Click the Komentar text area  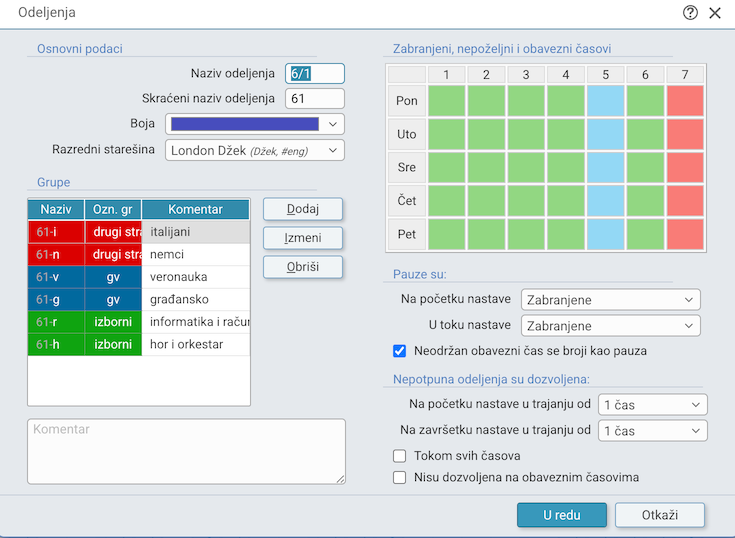(x=187, y=452)
